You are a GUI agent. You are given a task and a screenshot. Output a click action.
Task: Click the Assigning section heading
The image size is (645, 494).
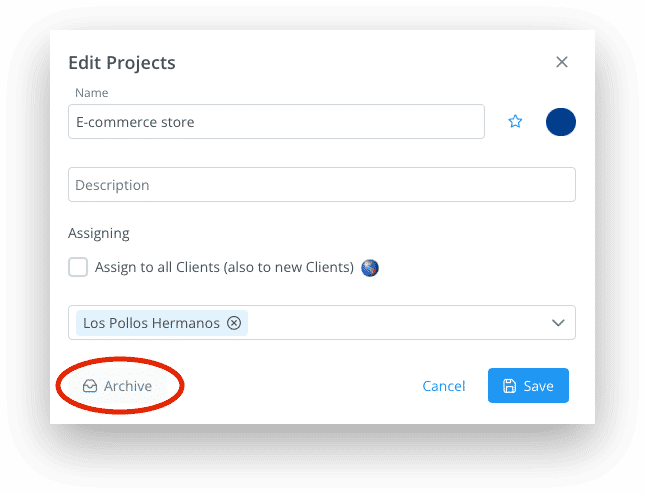pos(99,234)
